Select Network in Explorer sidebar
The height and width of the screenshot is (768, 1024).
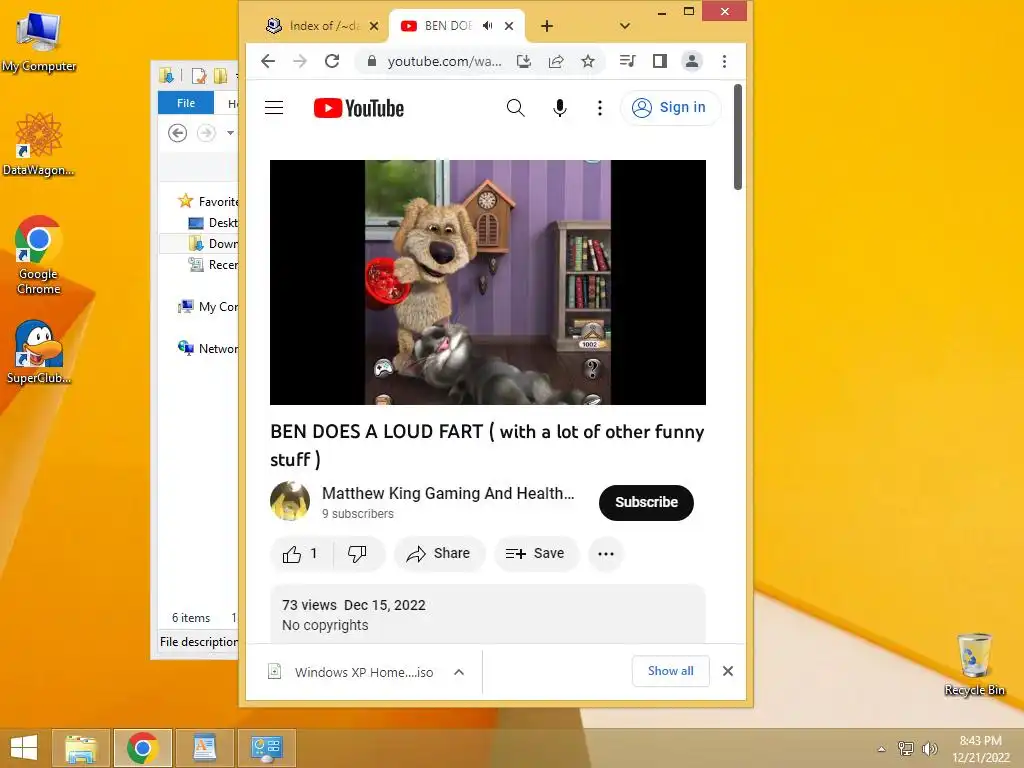tap(209, 348)
